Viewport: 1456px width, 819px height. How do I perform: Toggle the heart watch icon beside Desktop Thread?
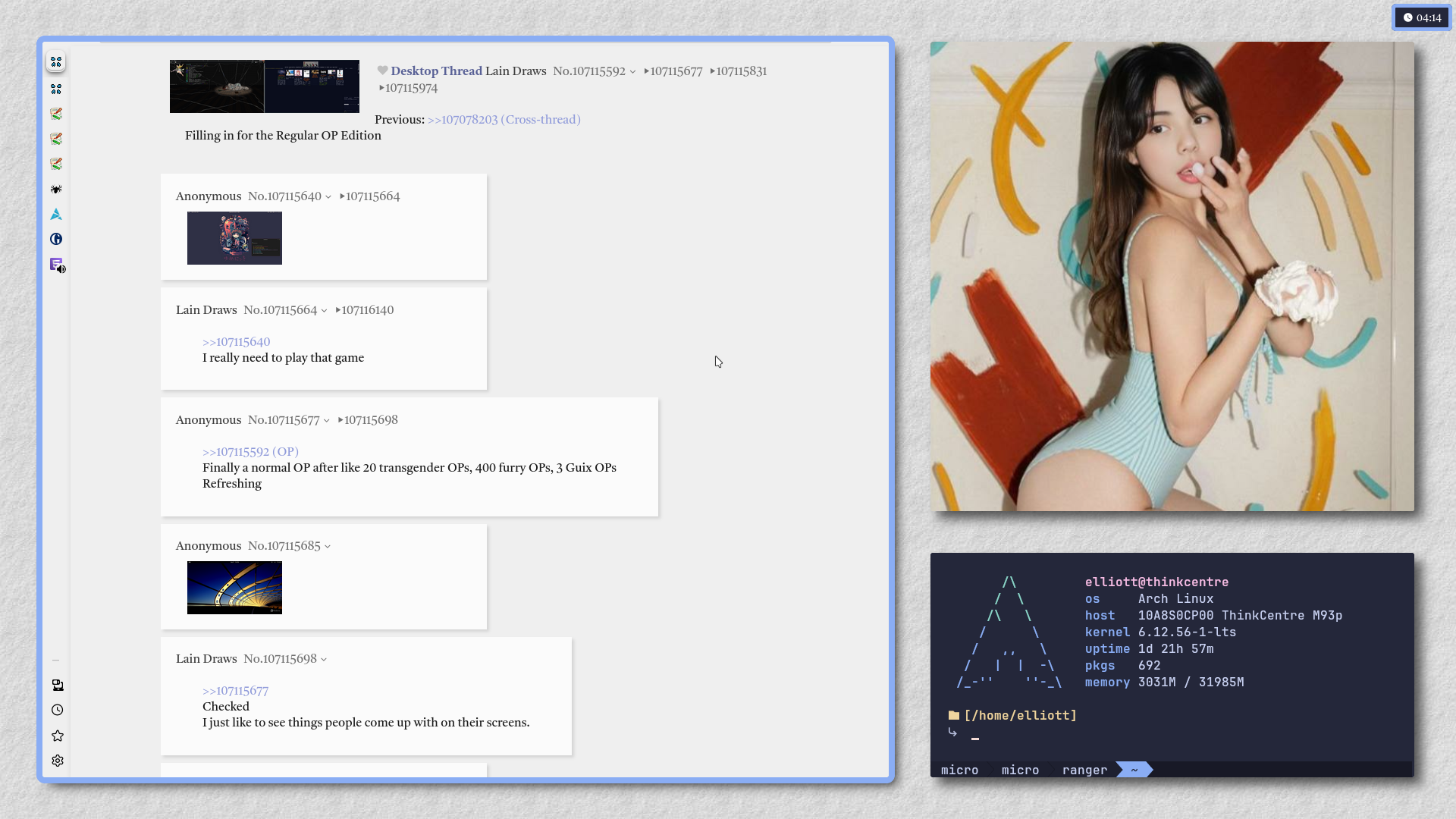tap(382, 71)
